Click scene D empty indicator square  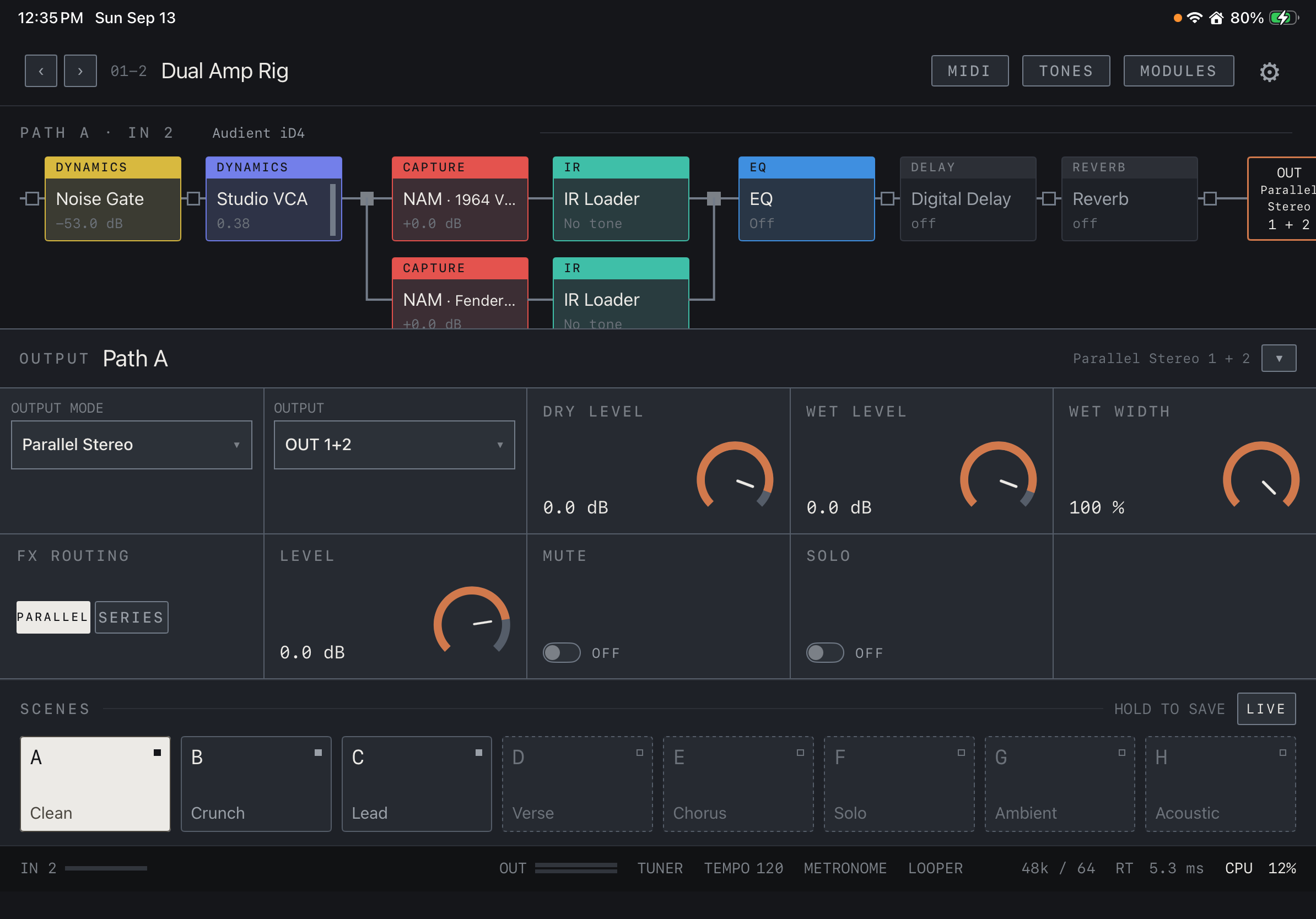640,752
